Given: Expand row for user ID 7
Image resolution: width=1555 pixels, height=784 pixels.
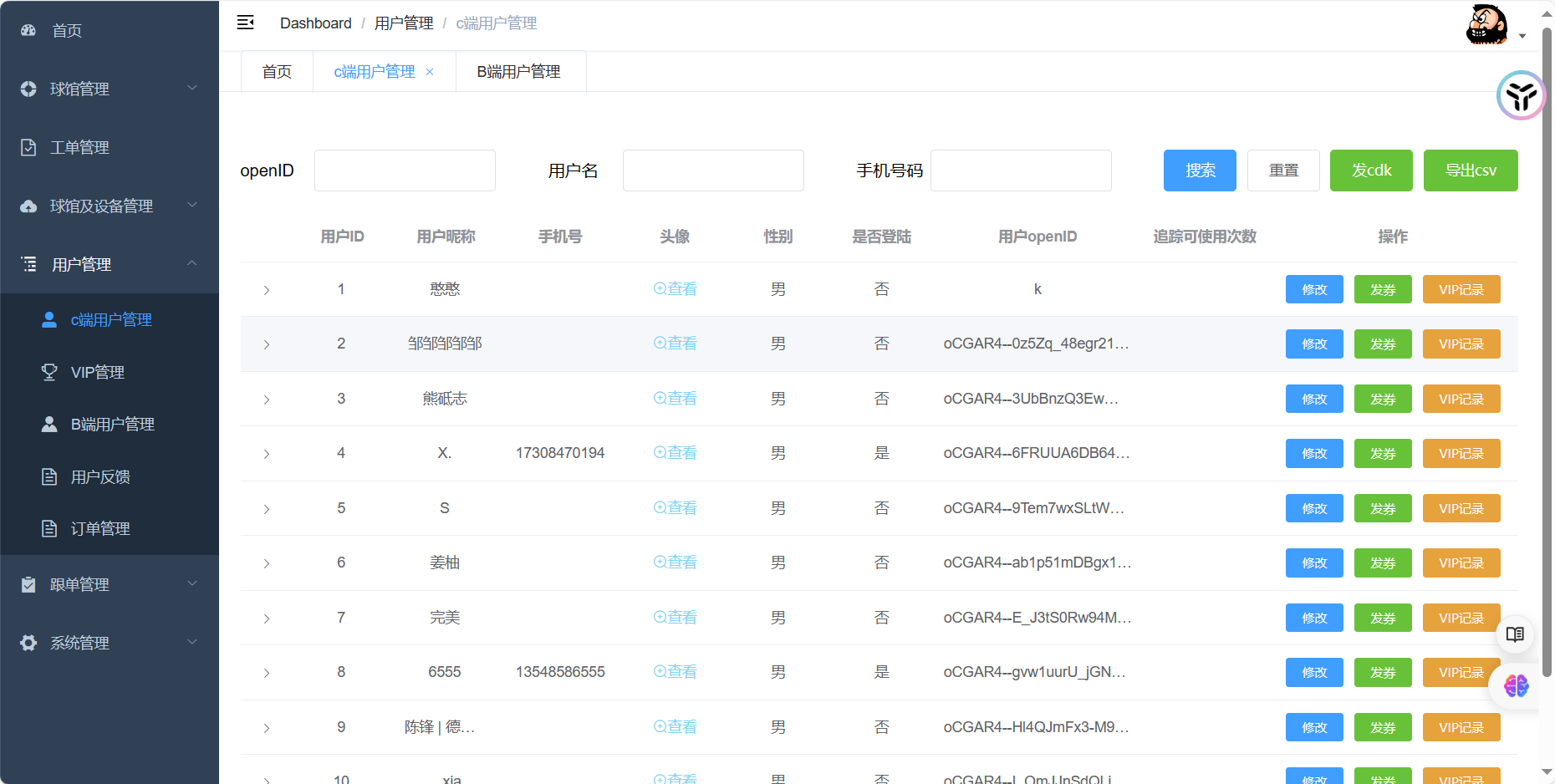Looking at the screenshot, I should (267, 619).
